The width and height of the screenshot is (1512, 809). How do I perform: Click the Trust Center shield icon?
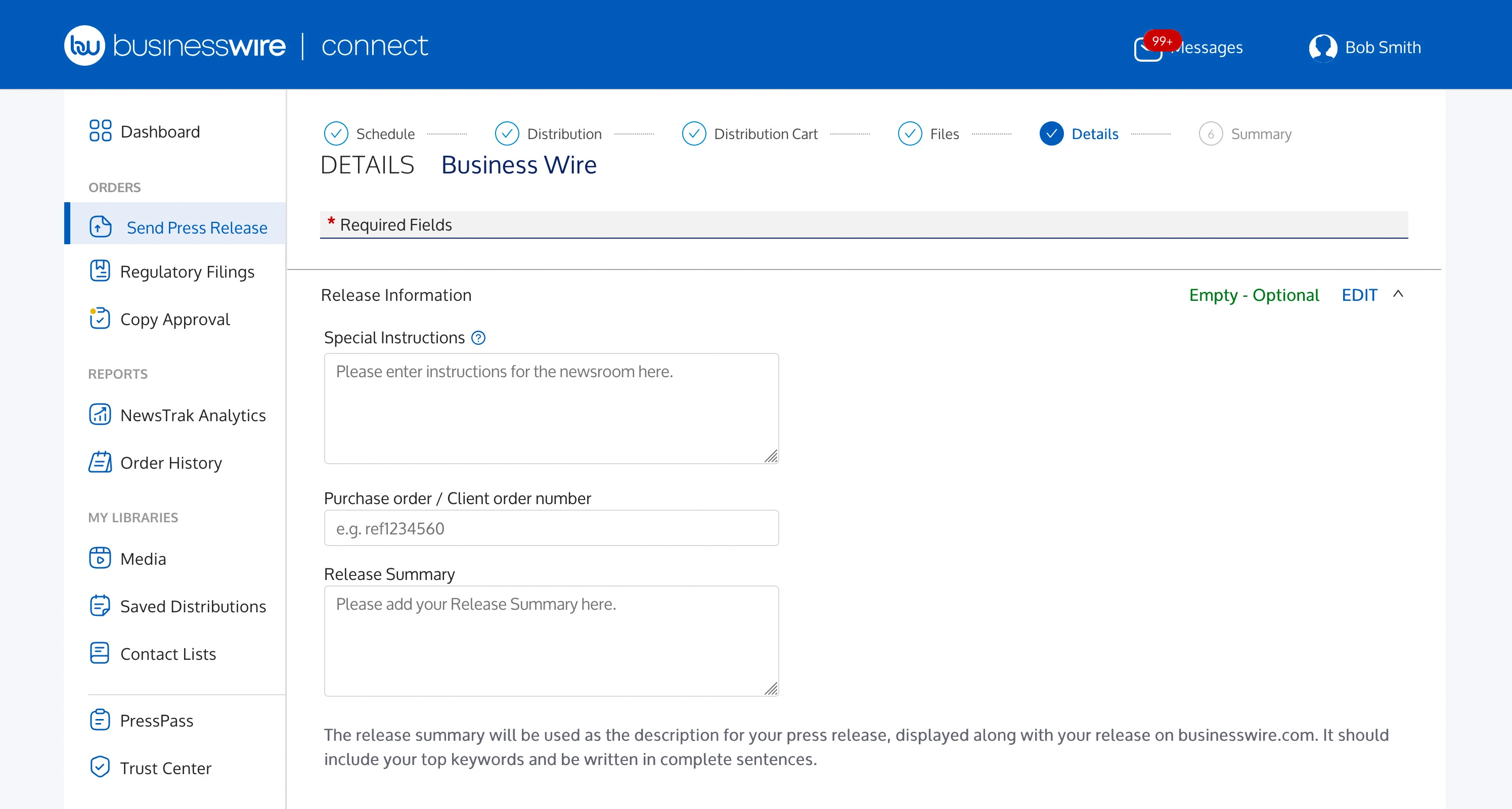coord(100,767)
